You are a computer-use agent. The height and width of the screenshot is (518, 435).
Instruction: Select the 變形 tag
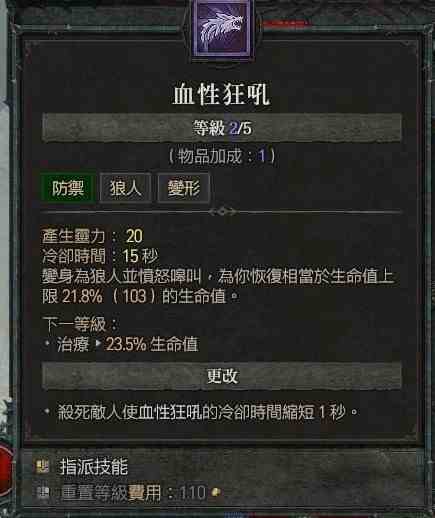tap(184, 188)
